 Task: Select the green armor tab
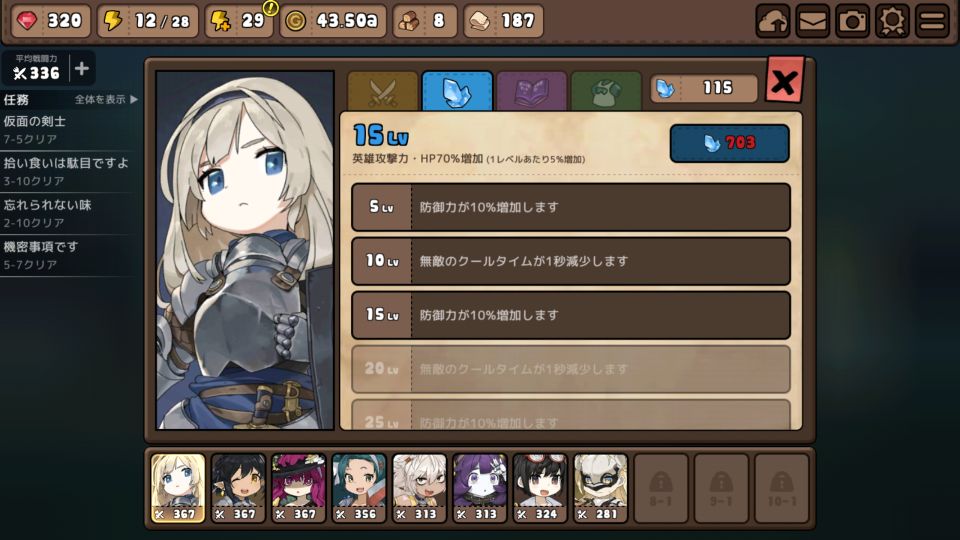(606, 92)
